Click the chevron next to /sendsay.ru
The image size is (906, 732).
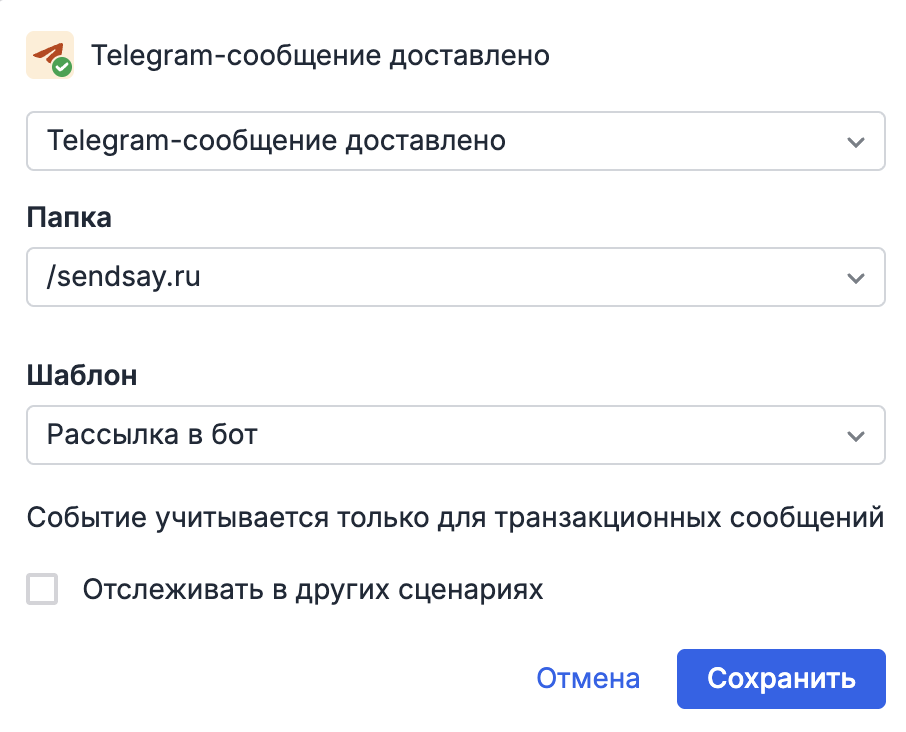click(x=856, y=277)
